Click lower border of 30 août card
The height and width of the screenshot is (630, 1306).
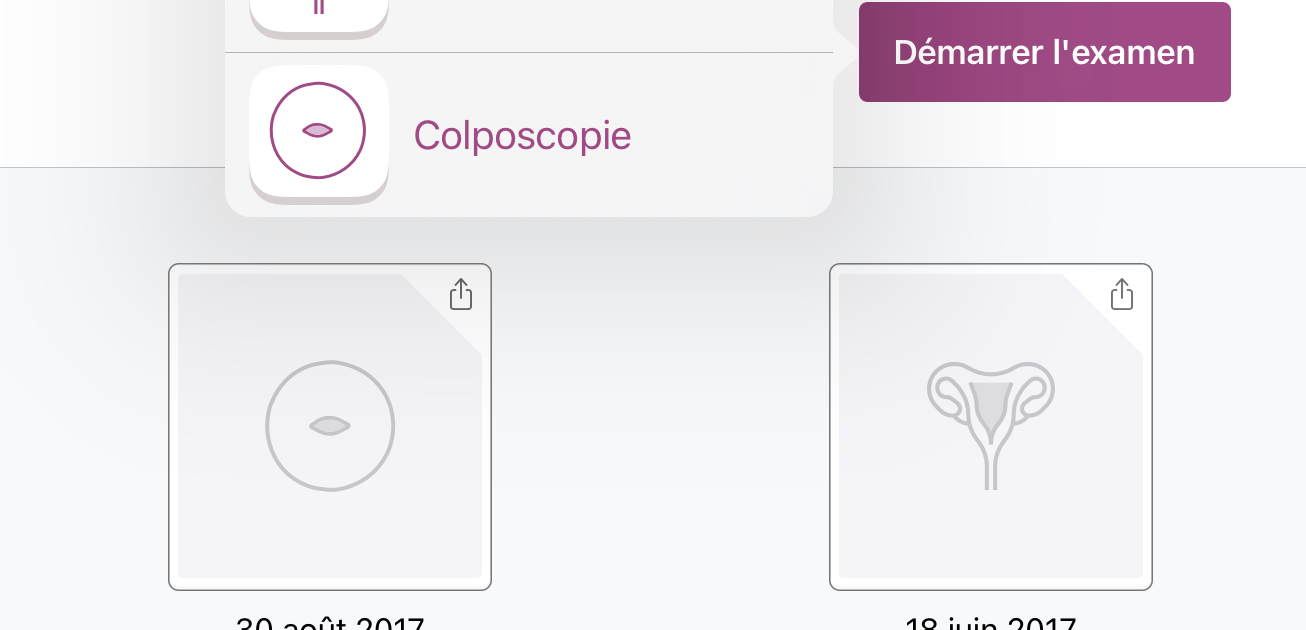point(330,589)
